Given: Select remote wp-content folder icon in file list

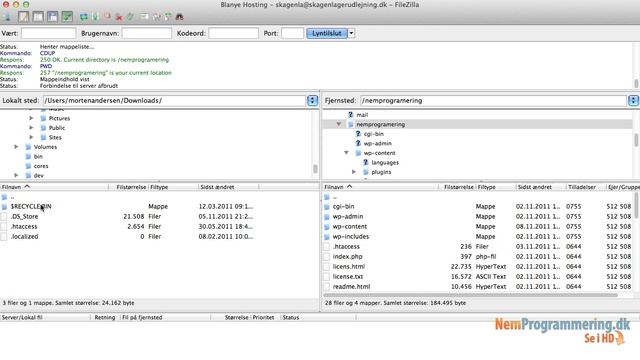Looking at the screenshot, I should (x=327, y=227).
